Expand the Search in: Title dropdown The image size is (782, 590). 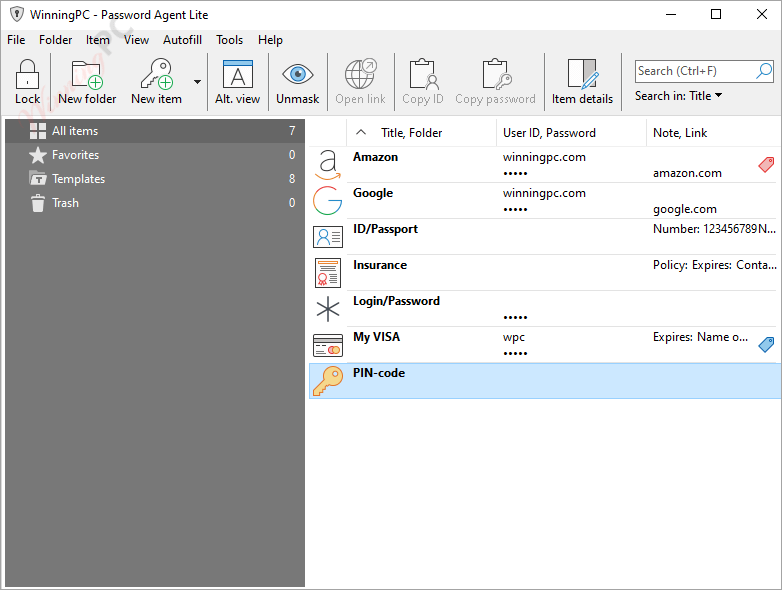(x=678, y=96)
